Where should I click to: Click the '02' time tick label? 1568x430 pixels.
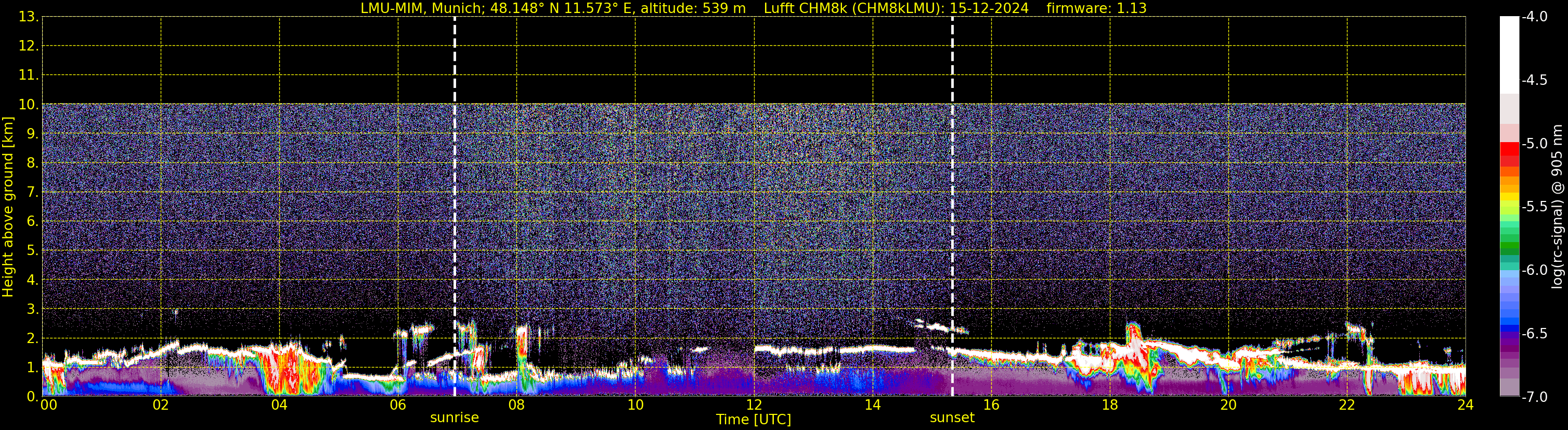click(x=161, y=405)
